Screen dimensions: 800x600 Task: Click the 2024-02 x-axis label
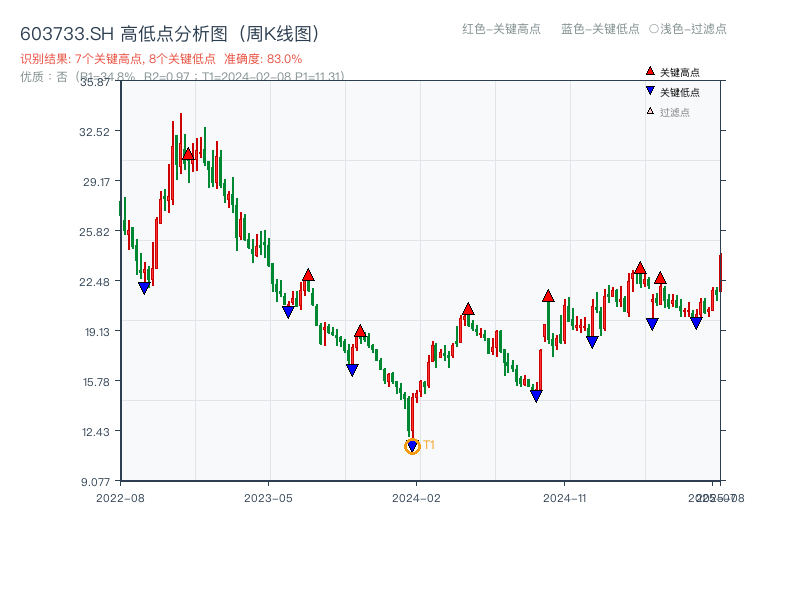click(416, 498)
